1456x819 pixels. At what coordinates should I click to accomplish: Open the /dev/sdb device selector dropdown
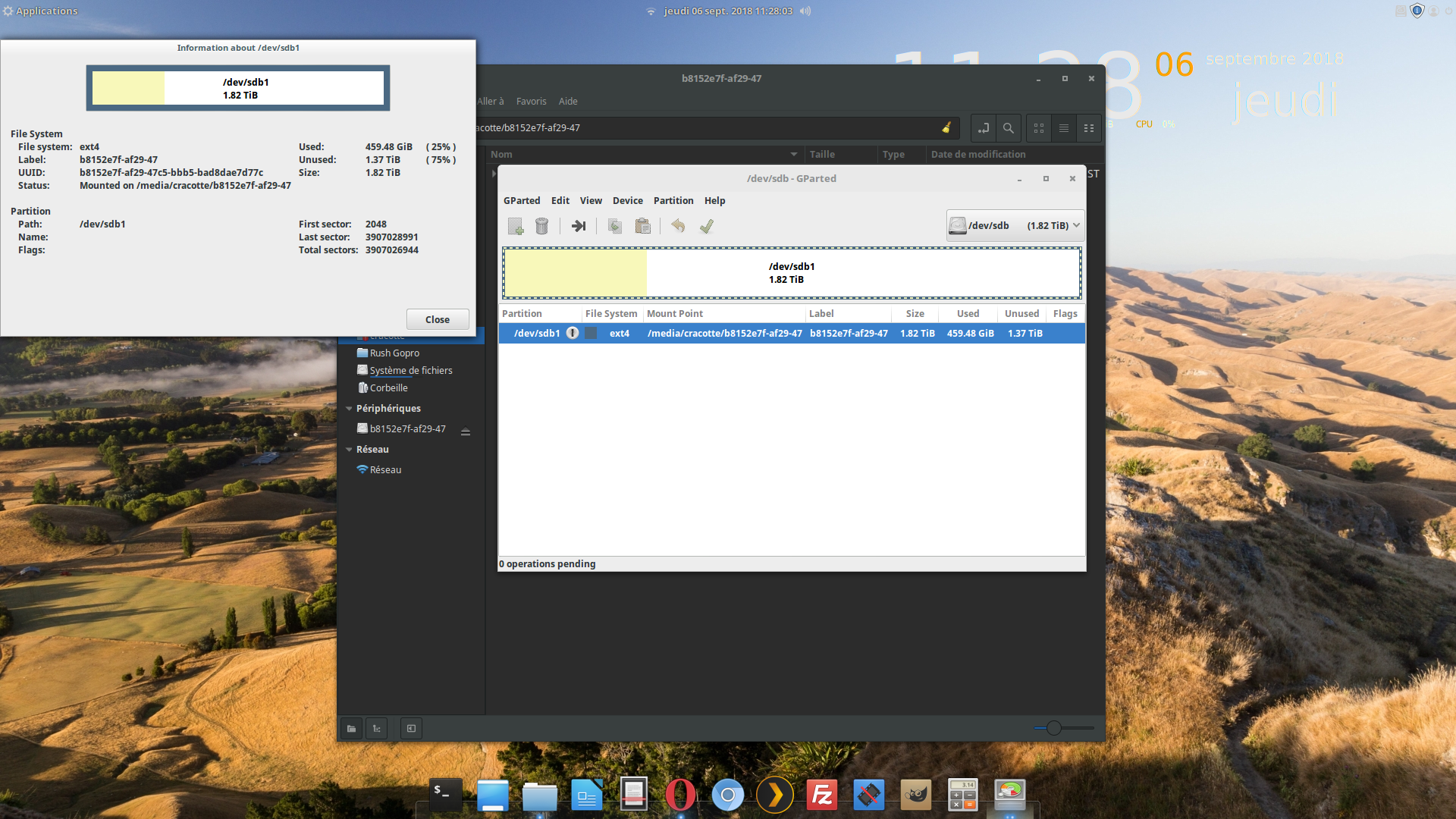[1015, 225]
